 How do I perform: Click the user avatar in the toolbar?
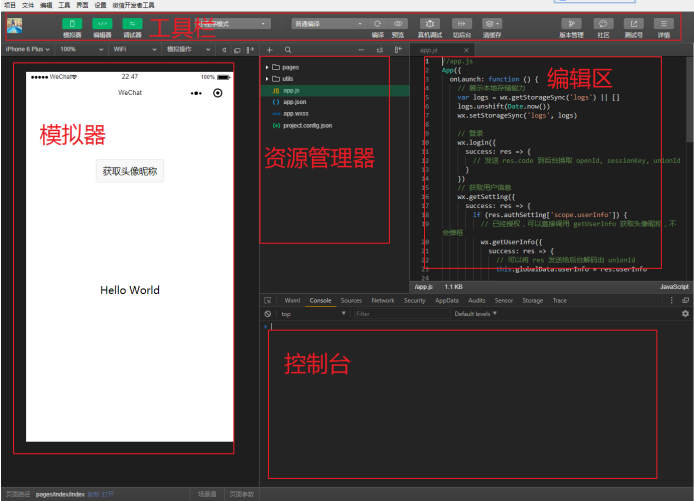(15, 26)
